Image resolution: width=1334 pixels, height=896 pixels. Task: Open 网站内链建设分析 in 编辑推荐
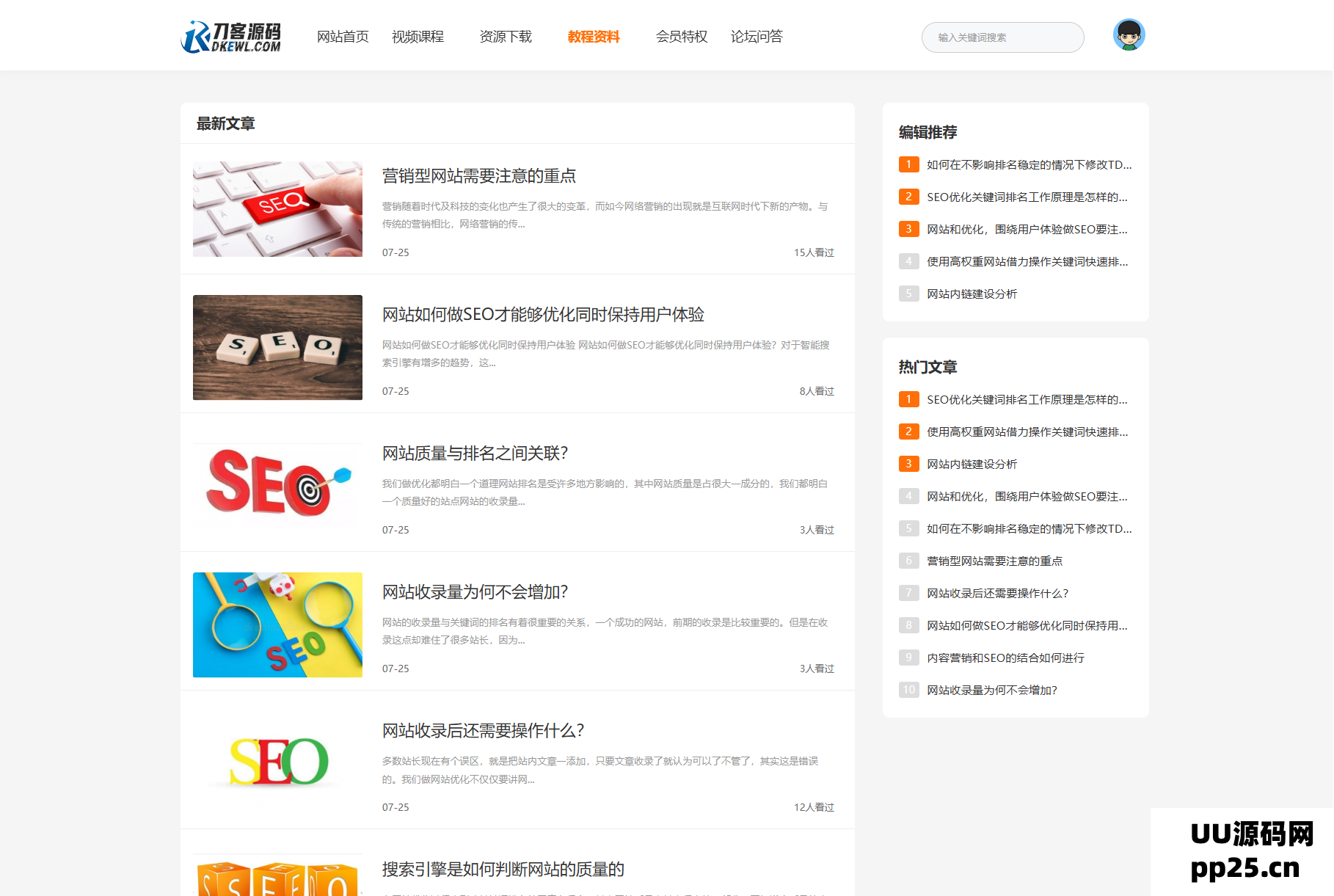[x=972, y=294]
